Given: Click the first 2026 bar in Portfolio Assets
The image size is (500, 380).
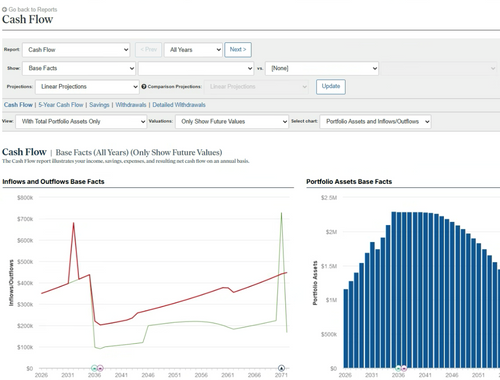Looking at the screenshot, I should click(346, 328).
